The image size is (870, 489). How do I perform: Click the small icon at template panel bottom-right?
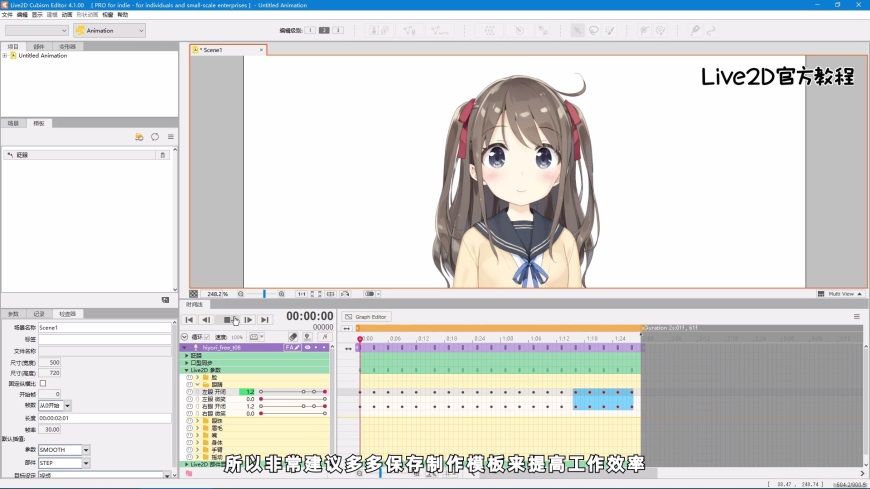pyautogui.click(x=165, y=300)
